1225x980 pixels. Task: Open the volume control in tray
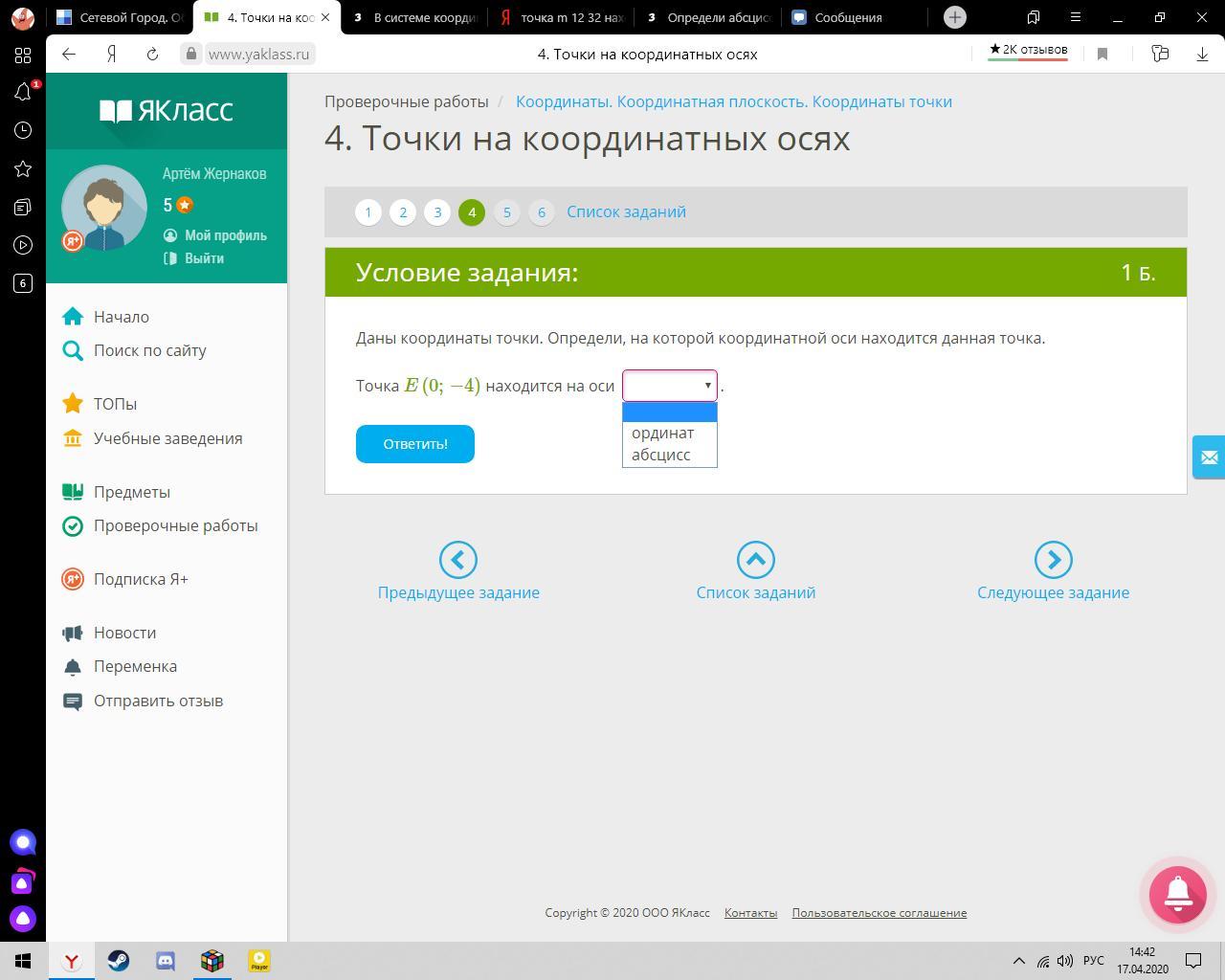pos(1065,961)
